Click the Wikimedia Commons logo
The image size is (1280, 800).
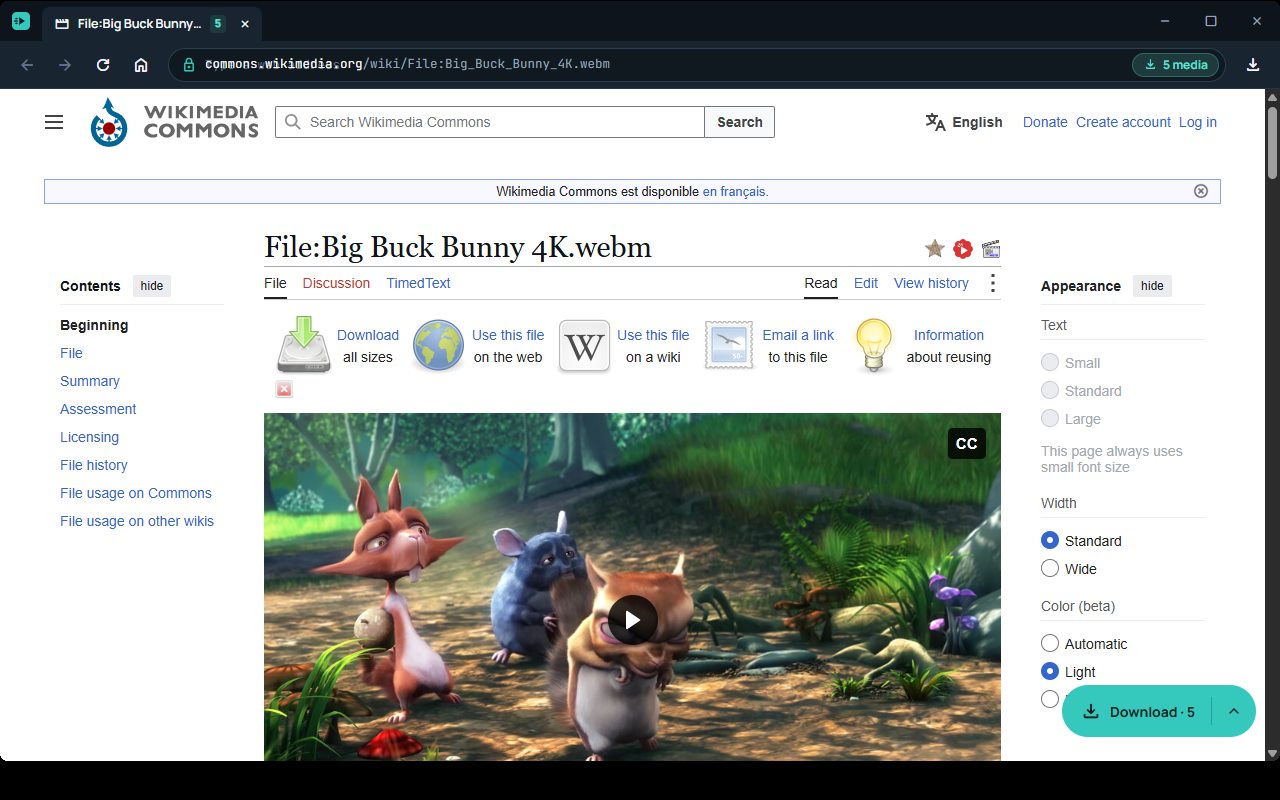click(174, 122)
